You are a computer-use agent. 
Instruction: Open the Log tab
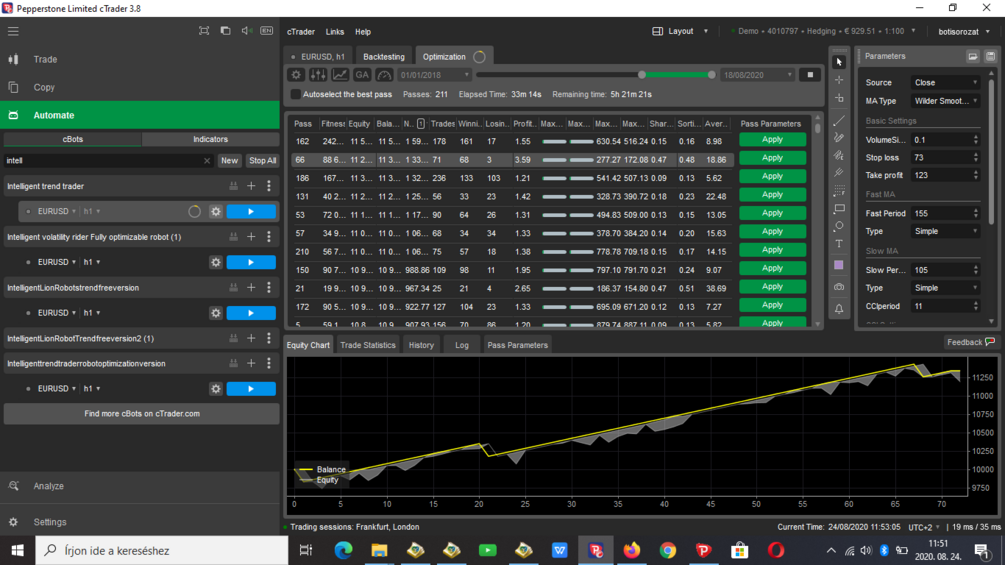click(461, 345)
